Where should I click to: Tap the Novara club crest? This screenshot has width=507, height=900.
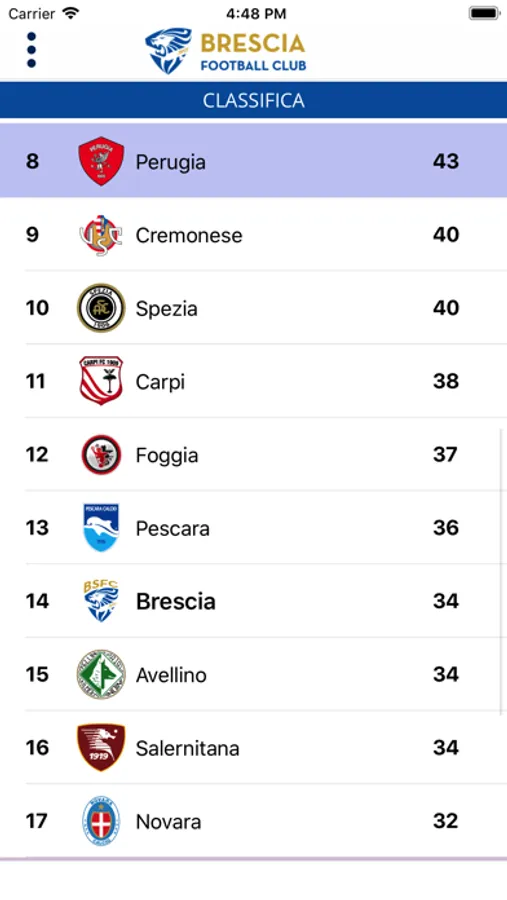click(x=101, y=821)
